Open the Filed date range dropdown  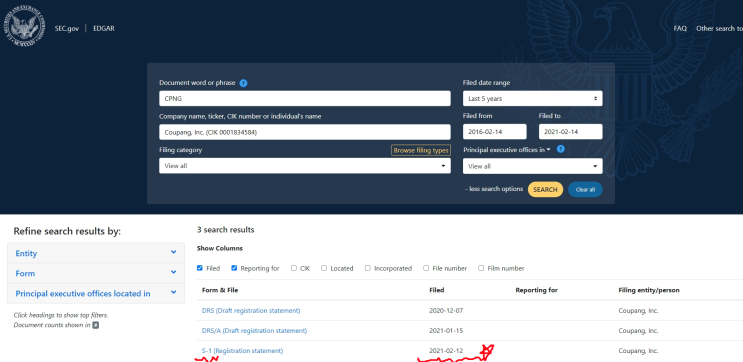(533, 99)
